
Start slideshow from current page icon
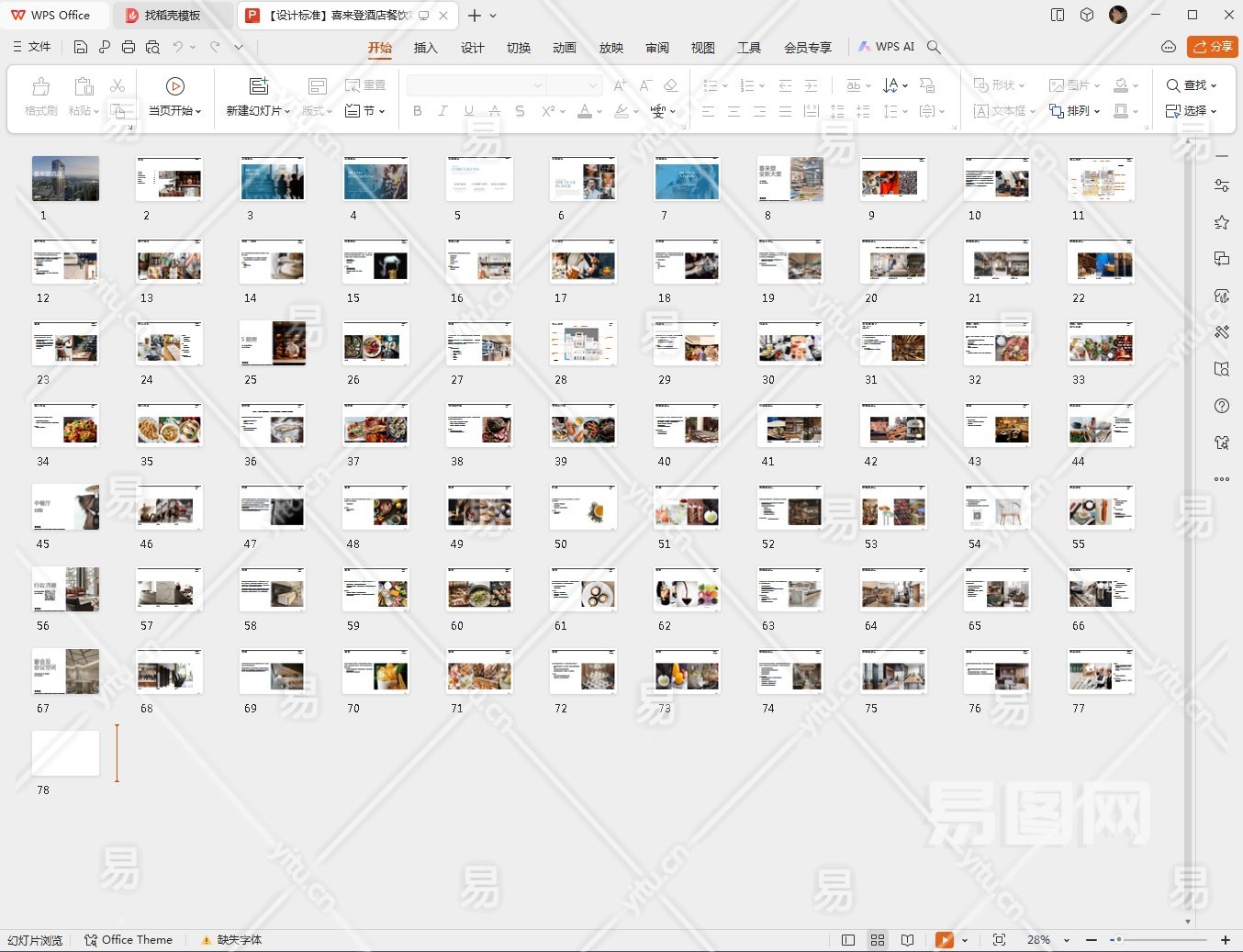point(174,86)
